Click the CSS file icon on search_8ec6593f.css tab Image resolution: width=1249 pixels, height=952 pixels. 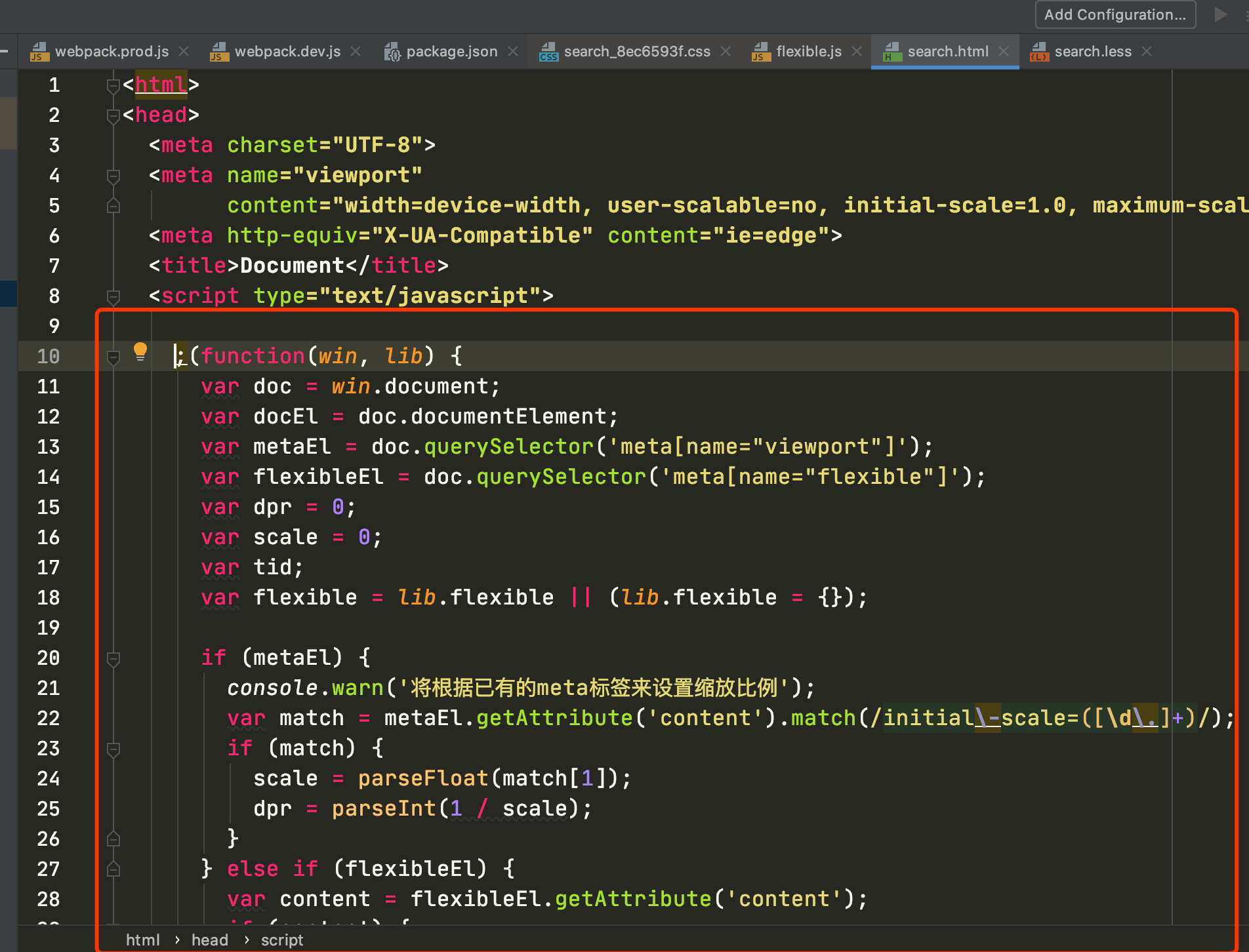click(548, 52)
